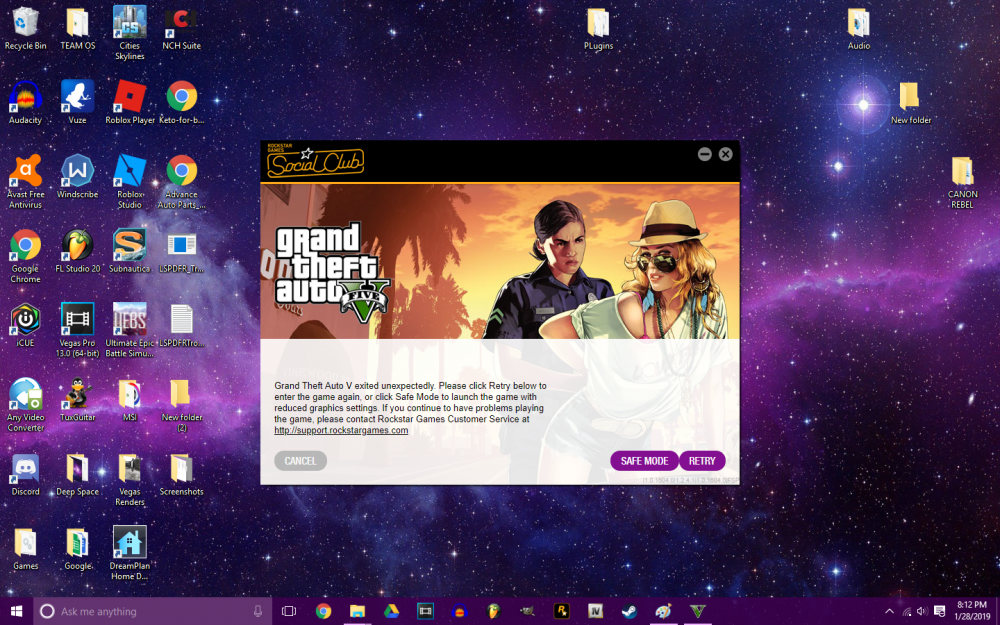
Task: Open the Discord shortcut on the desktop
Action: [x=24, y=470]
